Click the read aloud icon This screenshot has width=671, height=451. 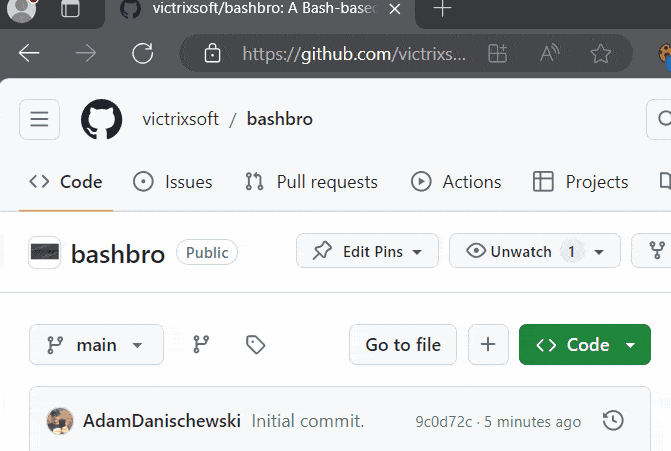click(549, 53)
